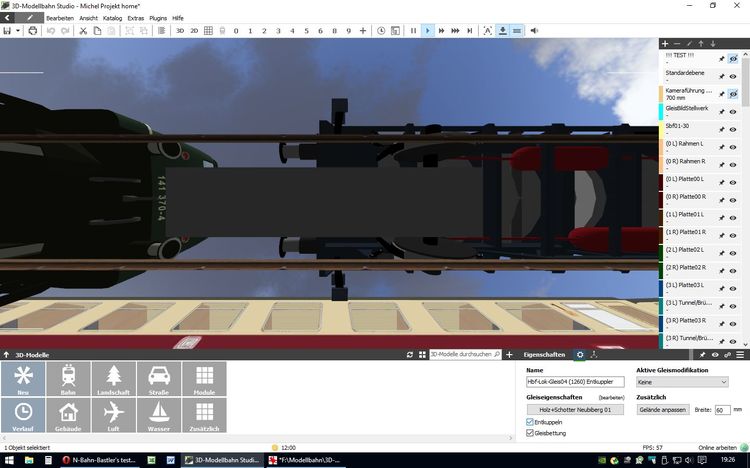Screen dimensions: 750x468
Task: Open the Plugins menu
Action: (x=158, y=18)
